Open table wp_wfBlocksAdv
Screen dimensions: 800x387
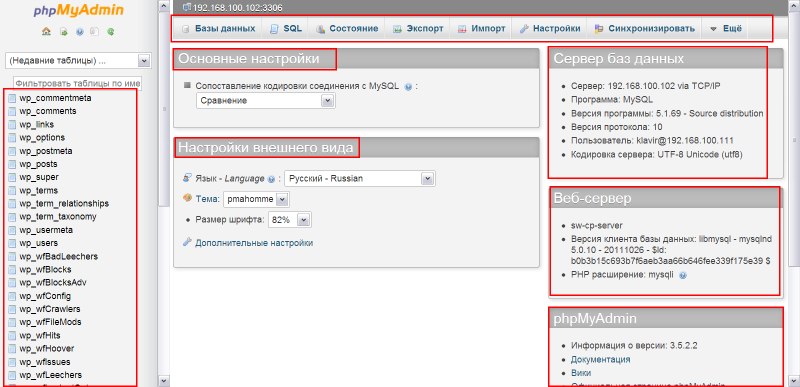[x=53, y=283]
